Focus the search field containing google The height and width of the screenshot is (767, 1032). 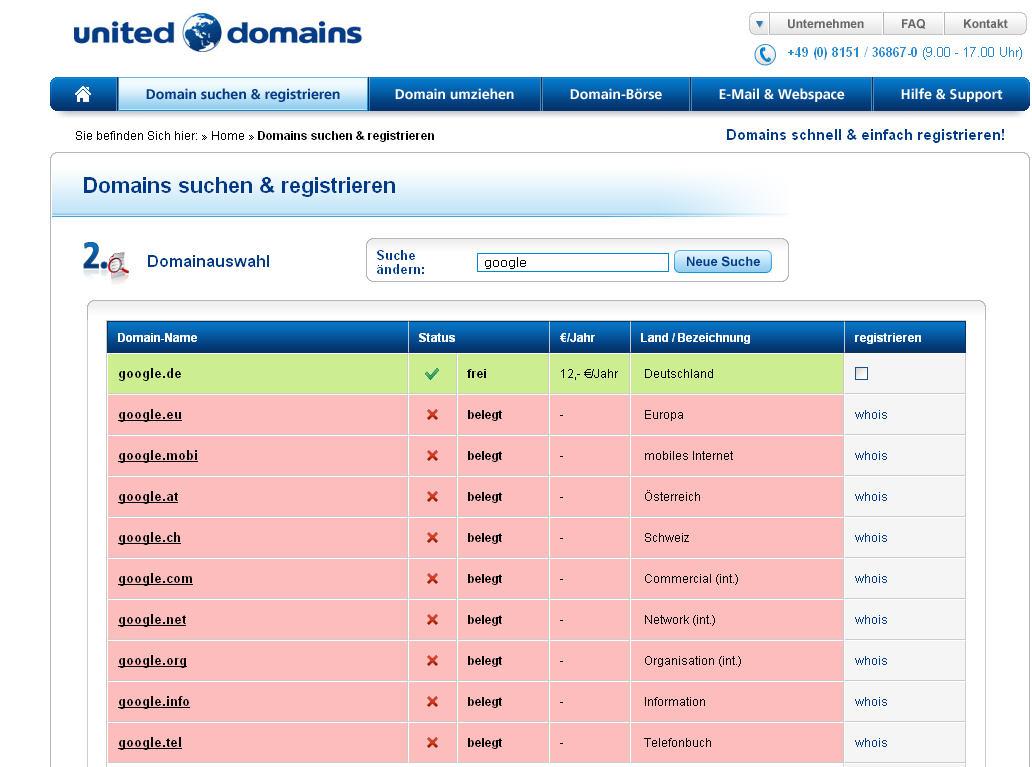pos(573,262)
